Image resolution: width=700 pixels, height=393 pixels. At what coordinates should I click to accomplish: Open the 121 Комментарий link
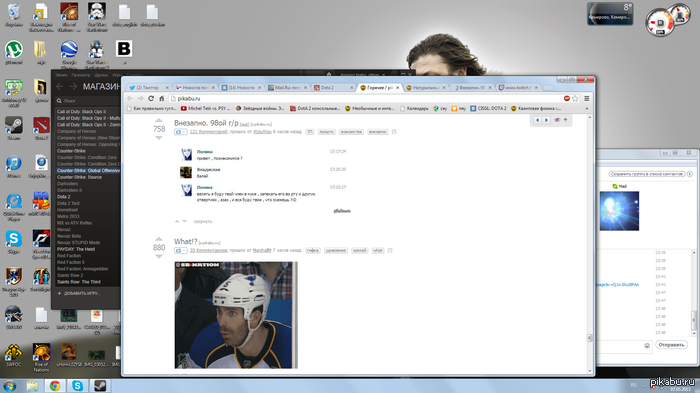(208, 132)
